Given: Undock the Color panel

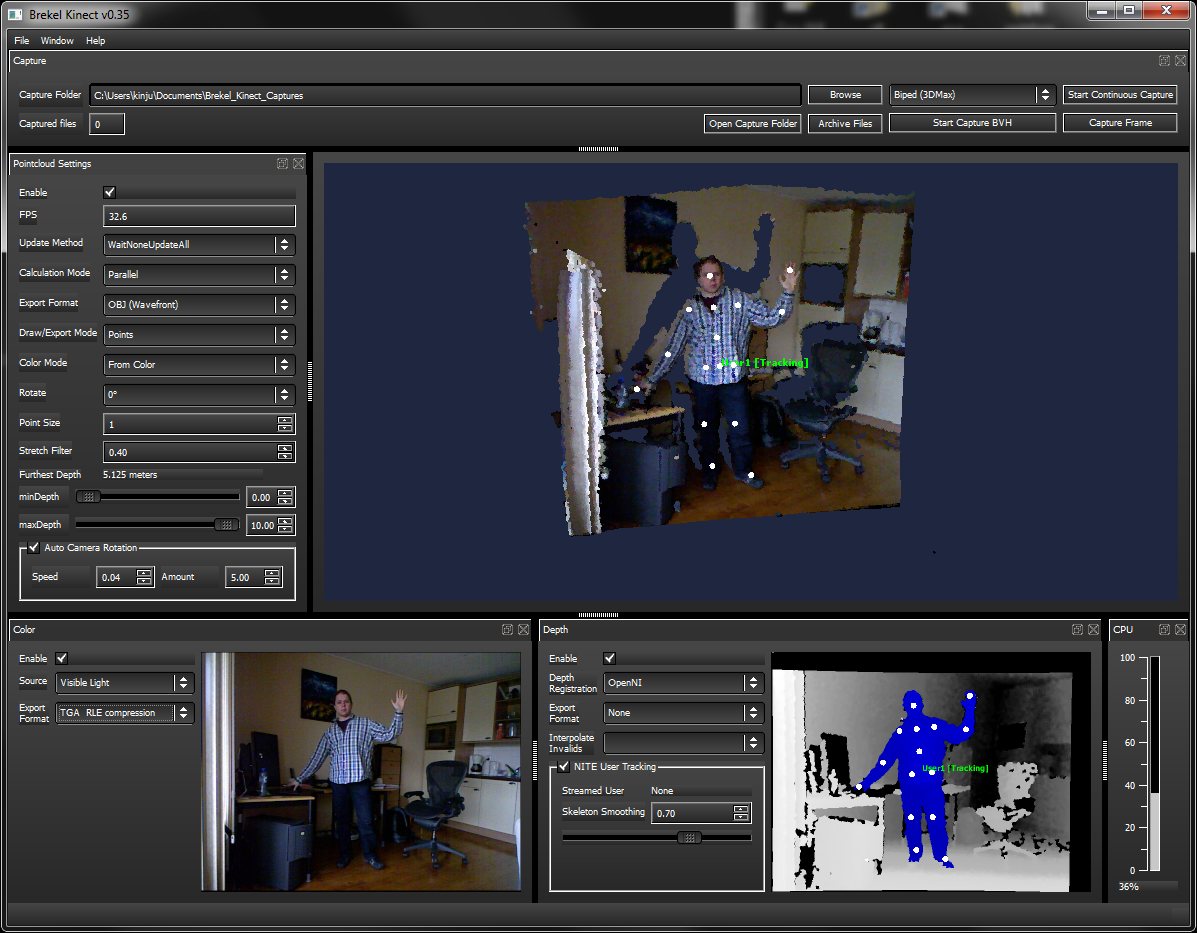Looking at the screenshot, I should pos(507,629).
